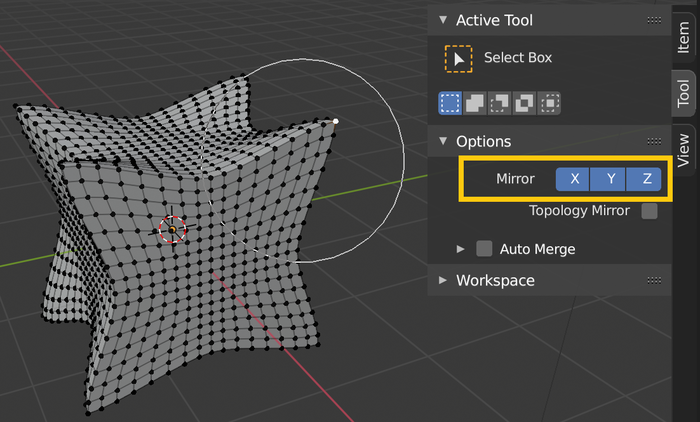Toggle Y axis mirror
Screen dimensions: 700x422
610,179
